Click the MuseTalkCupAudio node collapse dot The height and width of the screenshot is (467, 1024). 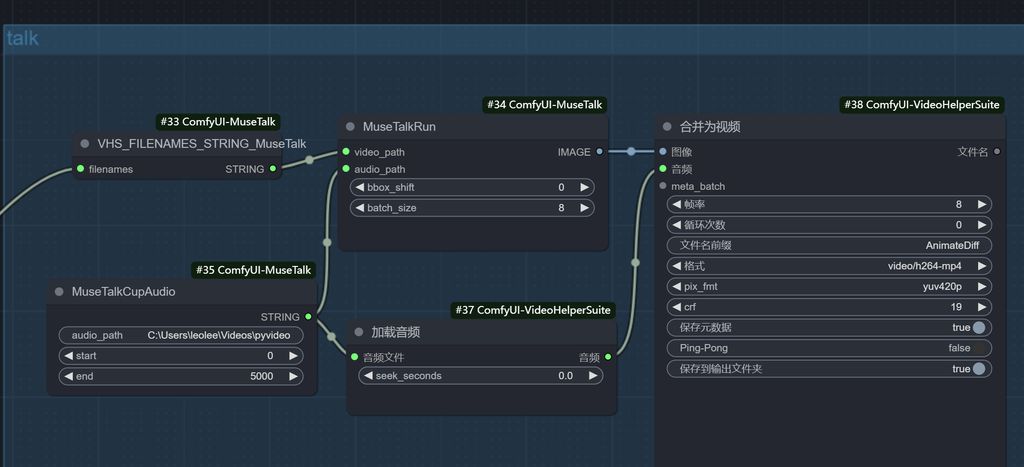[59, 292]
